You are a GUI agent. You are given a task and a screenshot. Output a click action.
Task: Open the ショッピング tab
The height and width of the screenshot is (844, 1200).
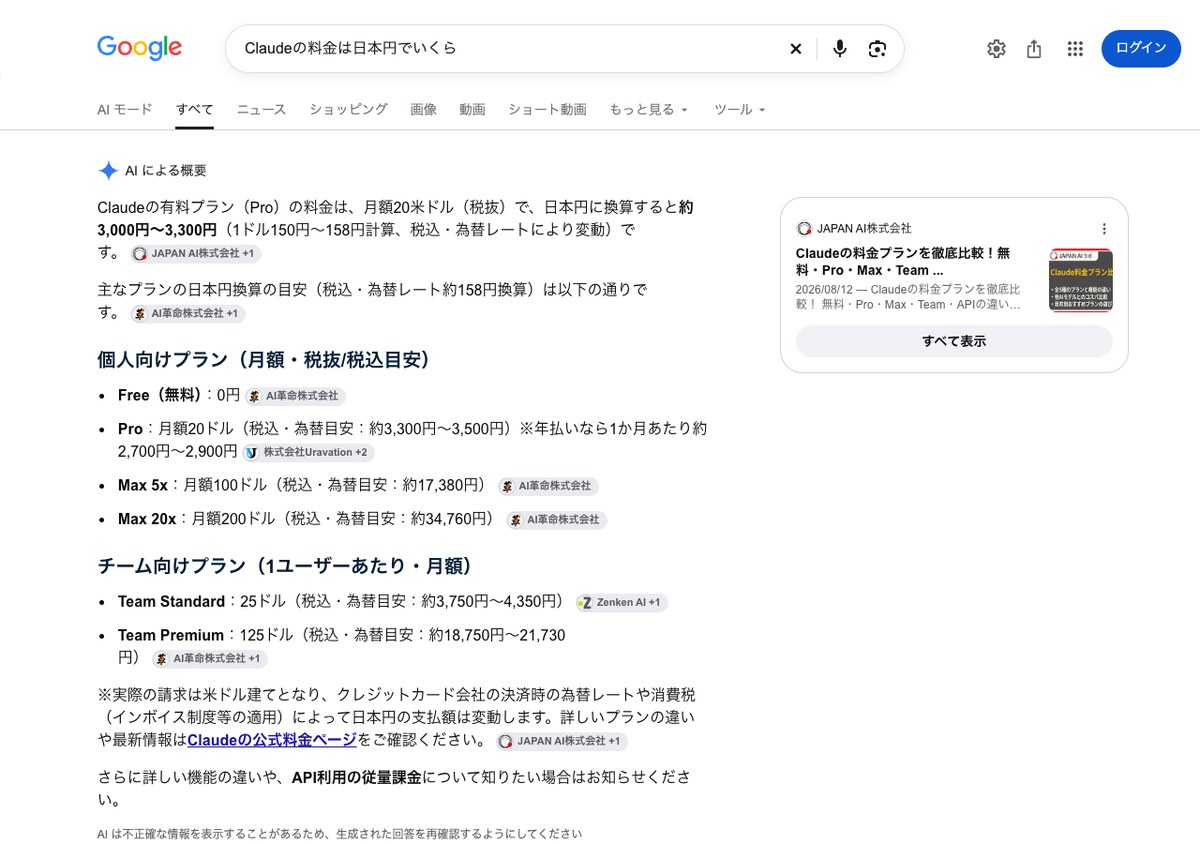(348, 110)
